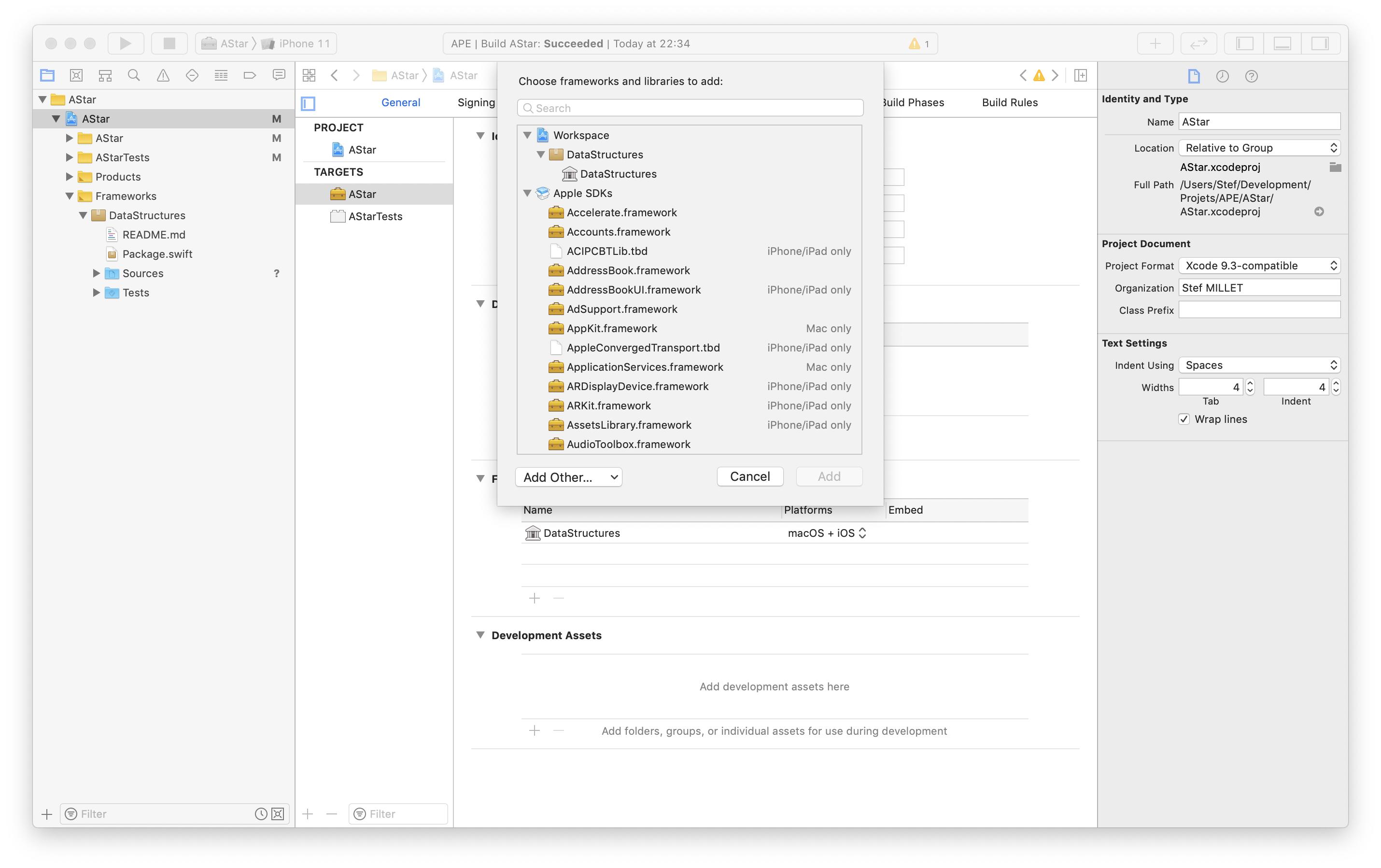Toggle the bottom debug area panel

coord(1282,43)
